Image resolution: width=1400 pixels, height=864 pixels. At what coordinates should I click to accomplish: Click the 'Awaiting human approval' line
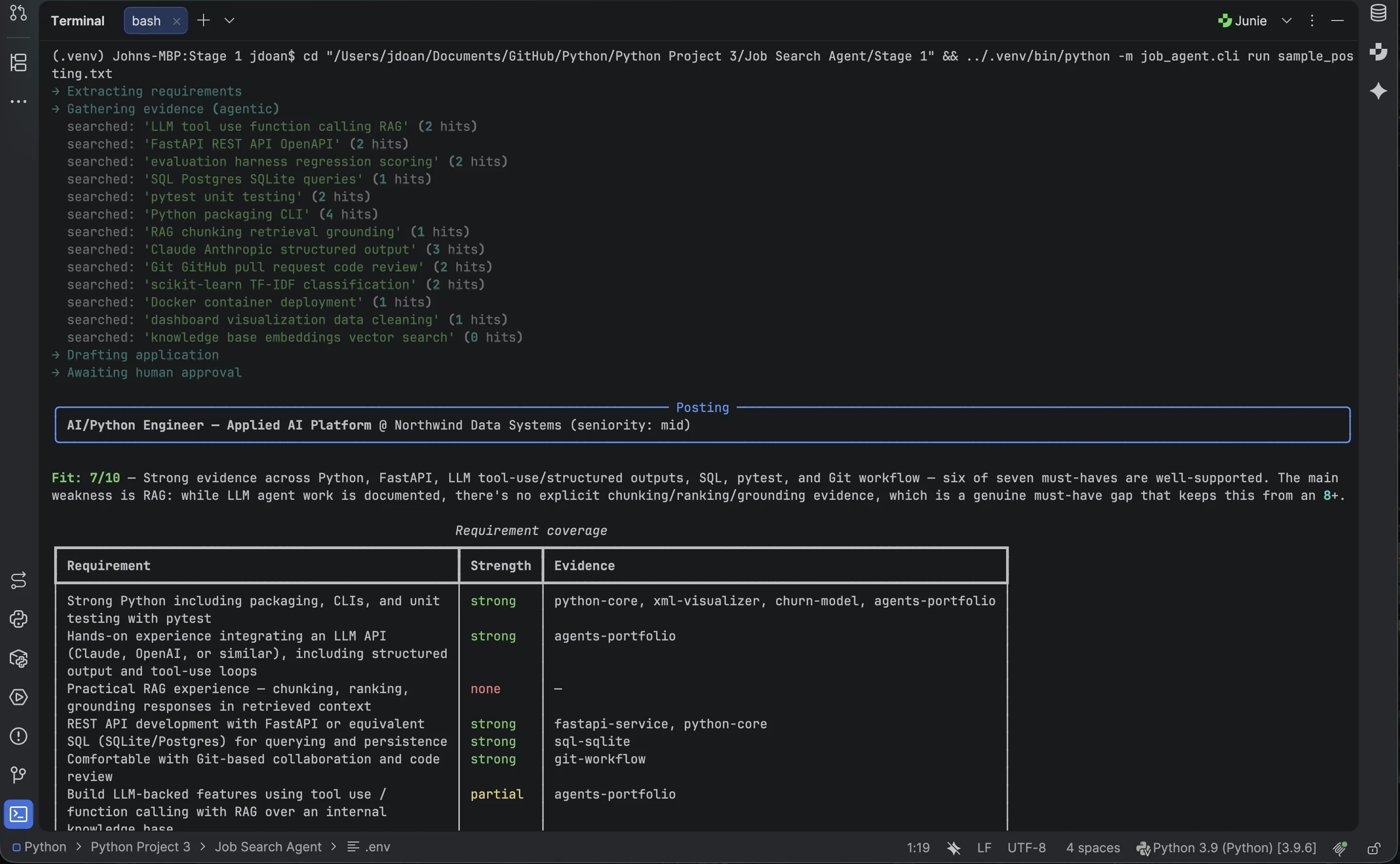(x=147, y=372)
